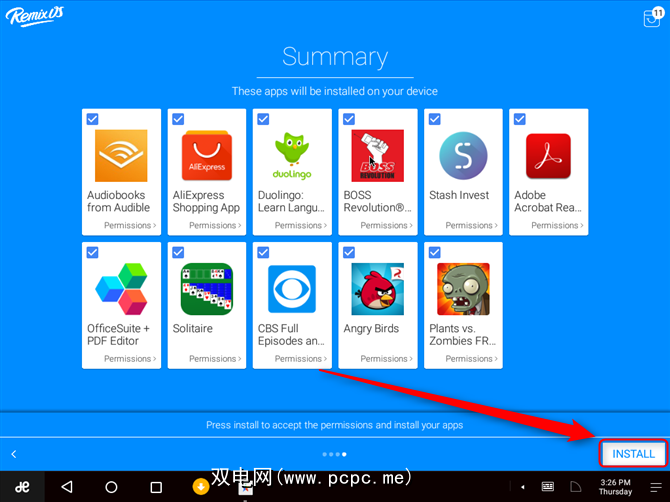Click the OfficeSuite + PDF Editor icon
Image resolution: width=670 pixels, height=502 pixels.
(121, 289)
